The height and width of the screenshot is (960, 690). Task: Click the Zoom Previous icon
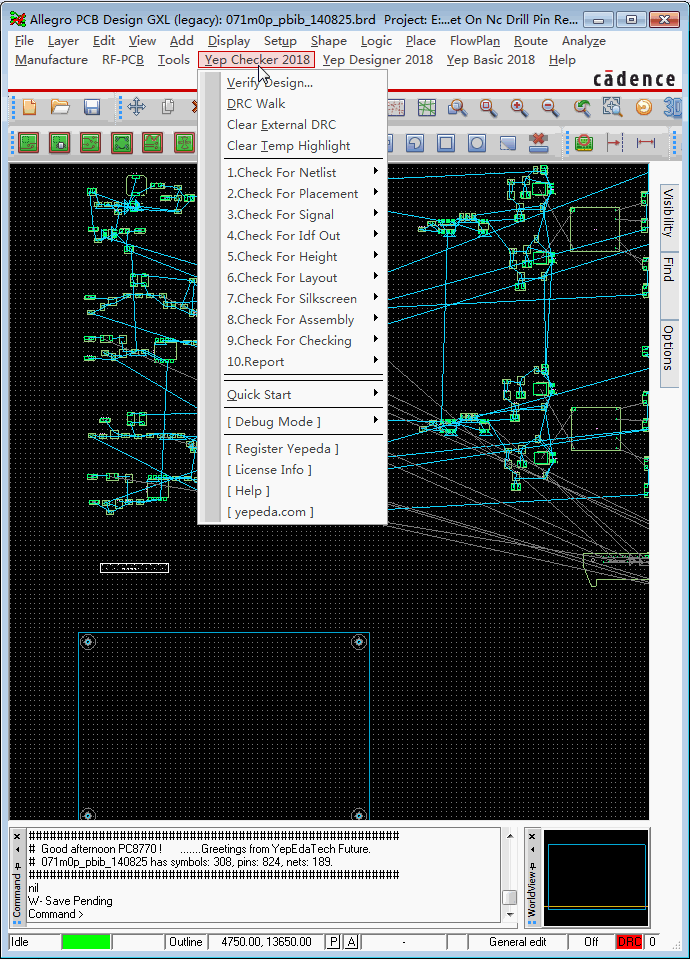pyautogui.click(x=581, y=108)
